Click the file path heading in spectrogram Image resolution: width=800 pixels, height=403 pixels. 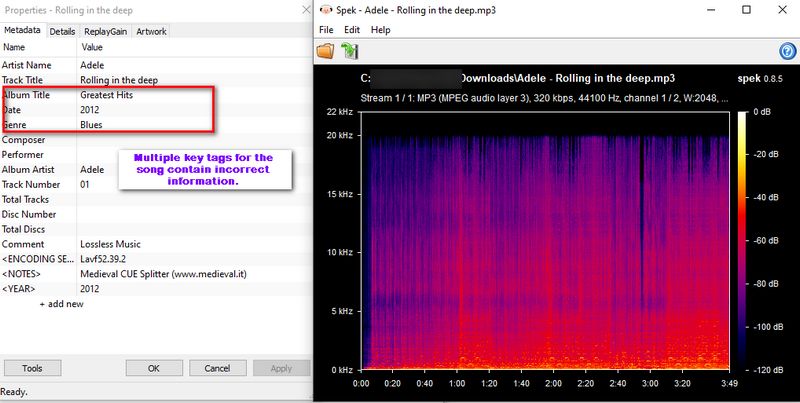pos(518,79)
